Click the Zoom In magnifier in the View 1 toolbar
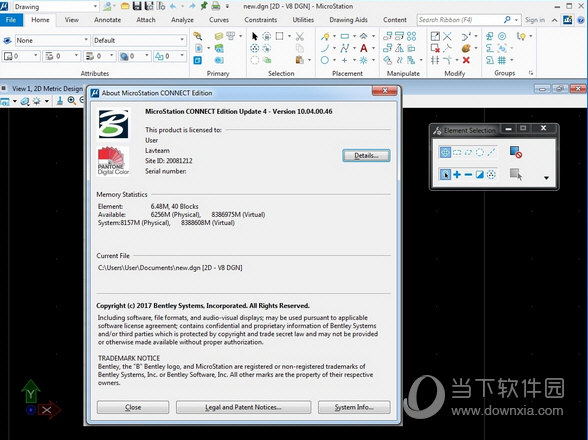588x440 pixels. (72, 101)
